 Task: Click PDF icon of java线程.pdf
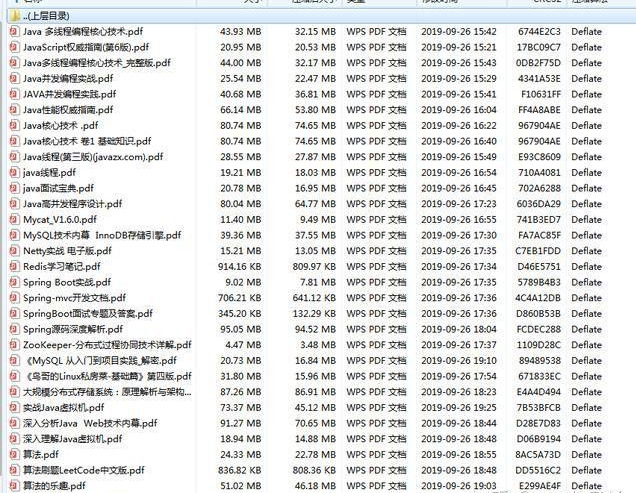point(14,172)
